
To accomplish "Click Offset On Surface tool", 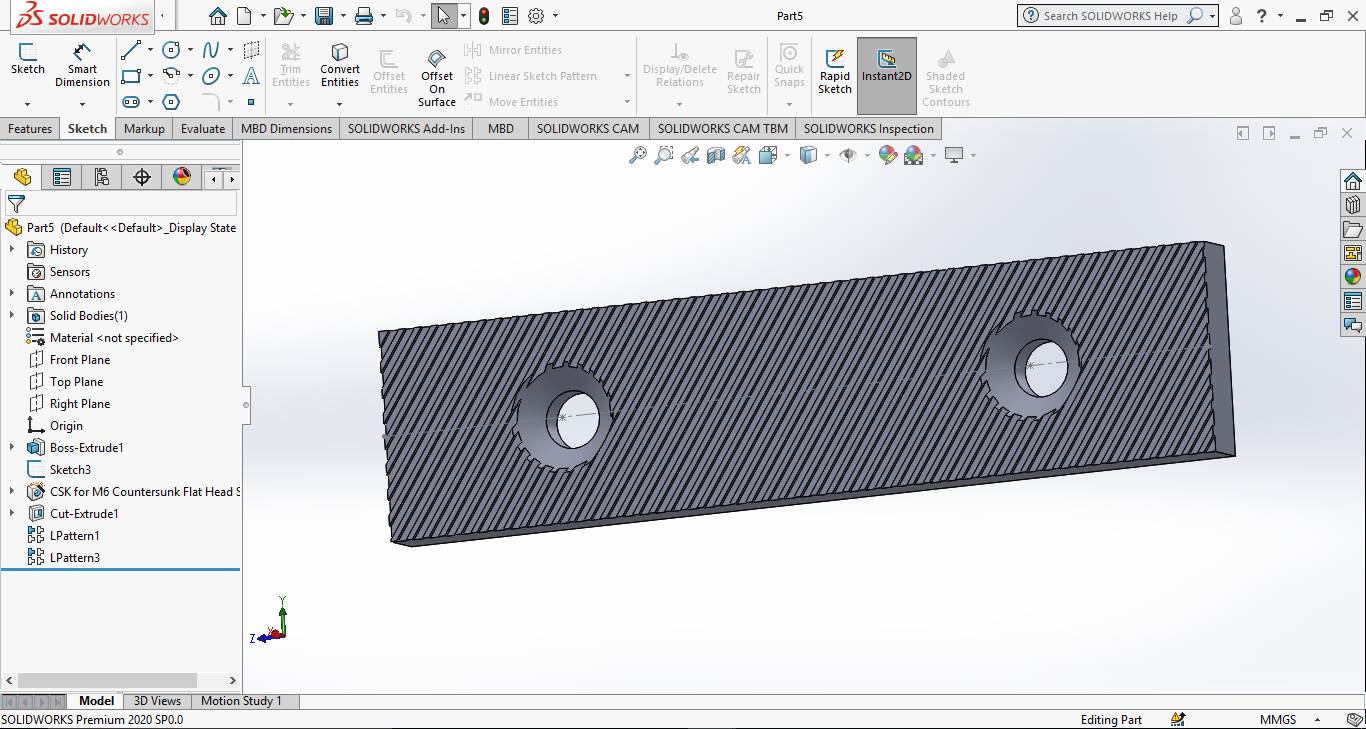I will [437, 77].
